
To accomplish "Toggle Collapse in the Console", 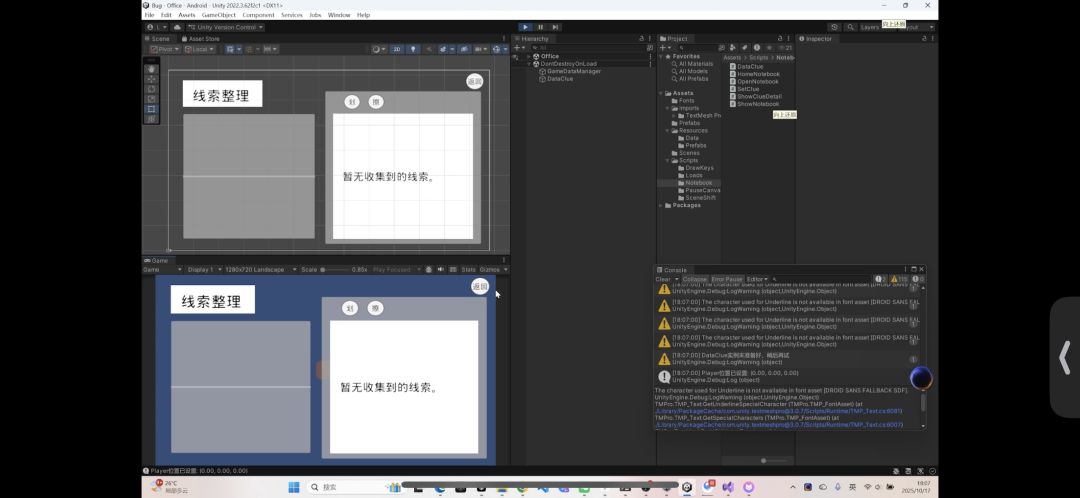I will pyautogui.click(x=696, y=279).
